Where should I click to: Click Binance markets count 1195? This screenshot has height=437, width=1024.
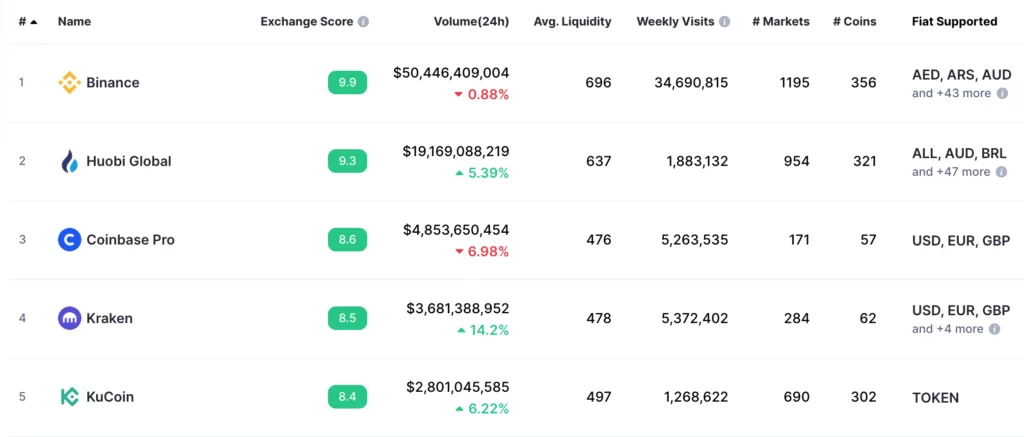(x=795, y=83)
